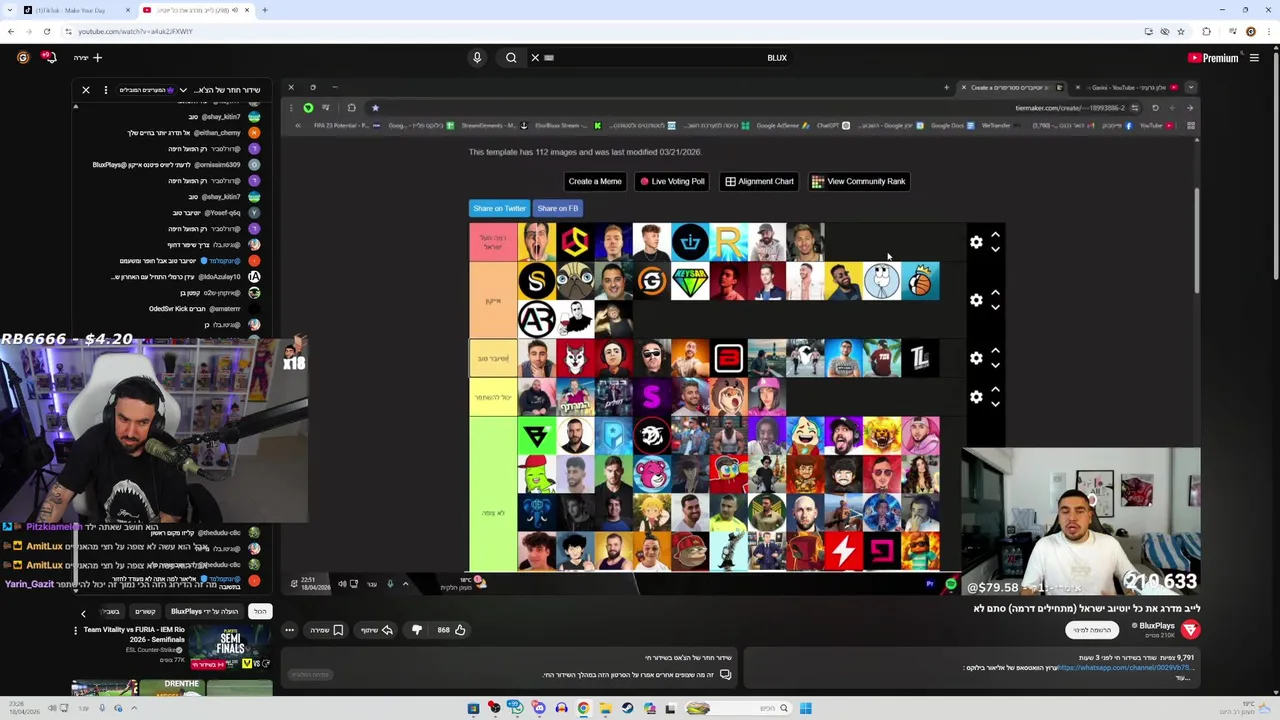
Task: Open Steam from the taskbar
Action: pos(628,708)
